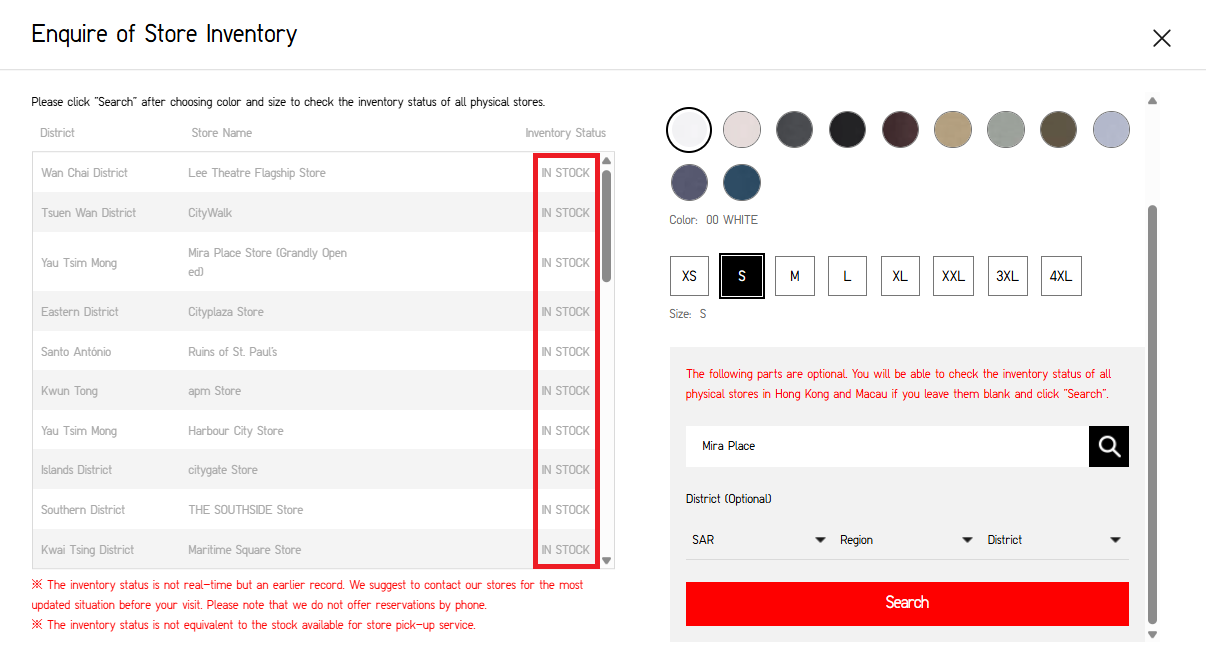Screen dimensions: 1206x664
Task: Select size XS
Action: pyautogui.click(x=689, y=276)
